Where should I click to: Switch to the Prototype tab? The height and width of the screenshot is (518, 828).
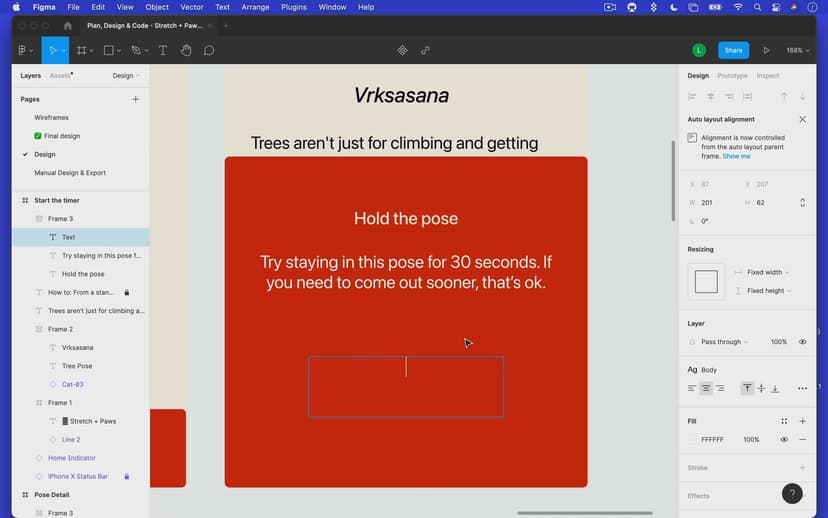(732, 76)
